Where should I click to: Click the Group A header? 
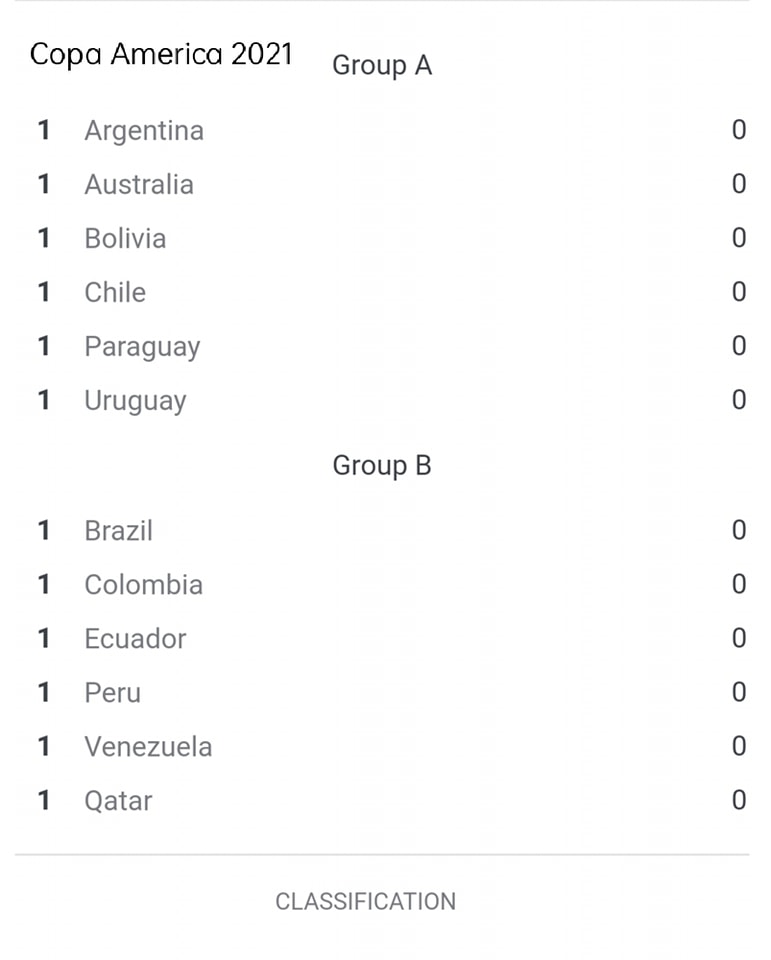click(382, 66)
